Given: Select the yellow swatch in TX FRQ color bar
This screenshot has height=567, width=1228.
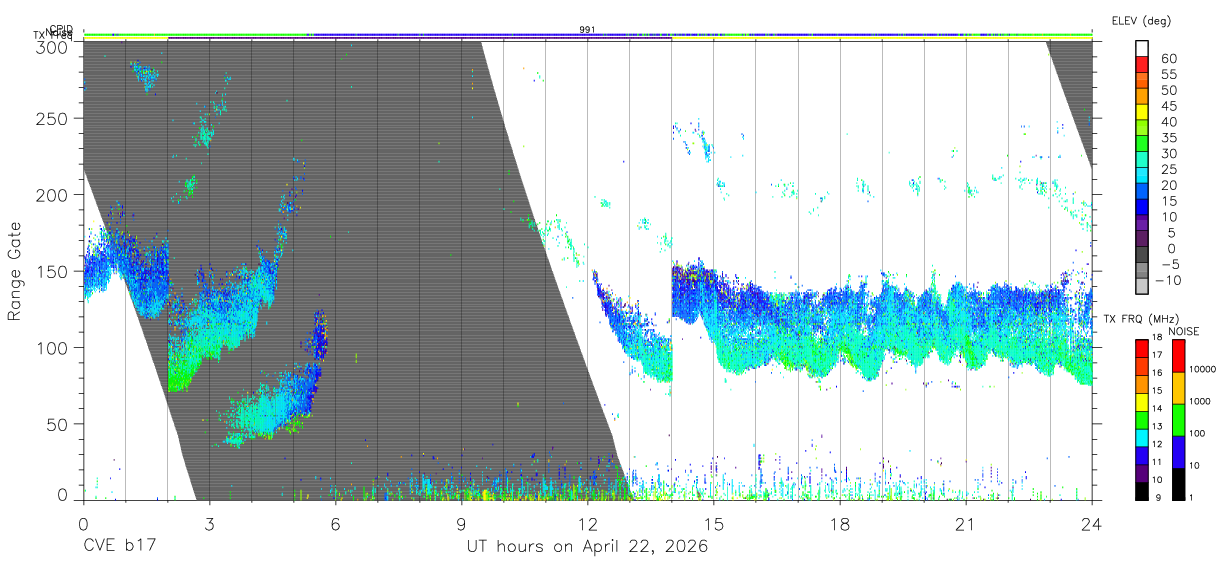Looking at the screenshot, I should [1143, 400].
